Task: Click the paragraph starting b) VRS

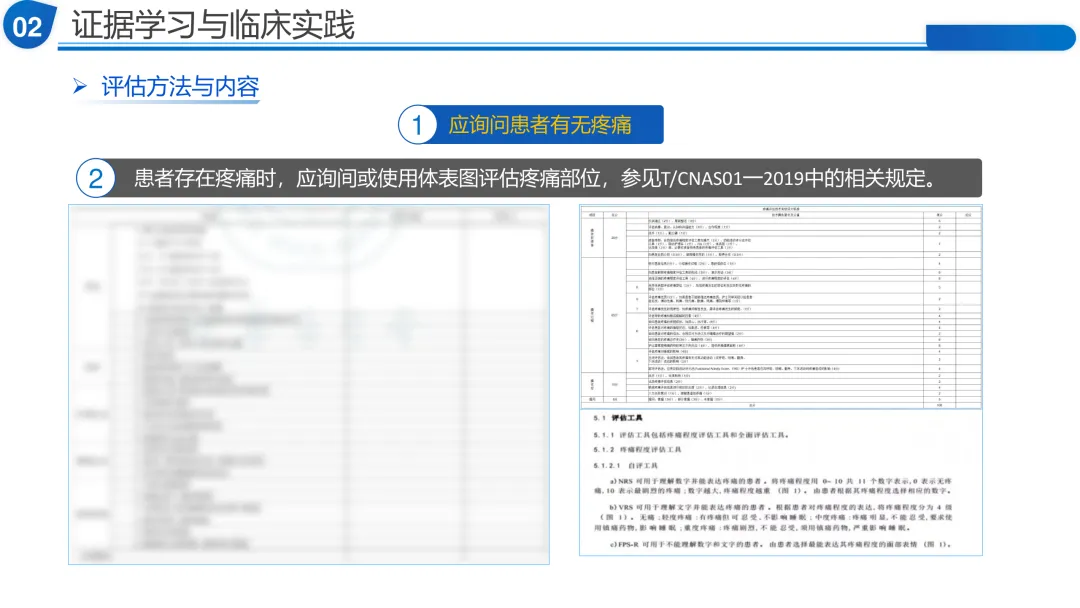Action: click(x=773, y=517)
